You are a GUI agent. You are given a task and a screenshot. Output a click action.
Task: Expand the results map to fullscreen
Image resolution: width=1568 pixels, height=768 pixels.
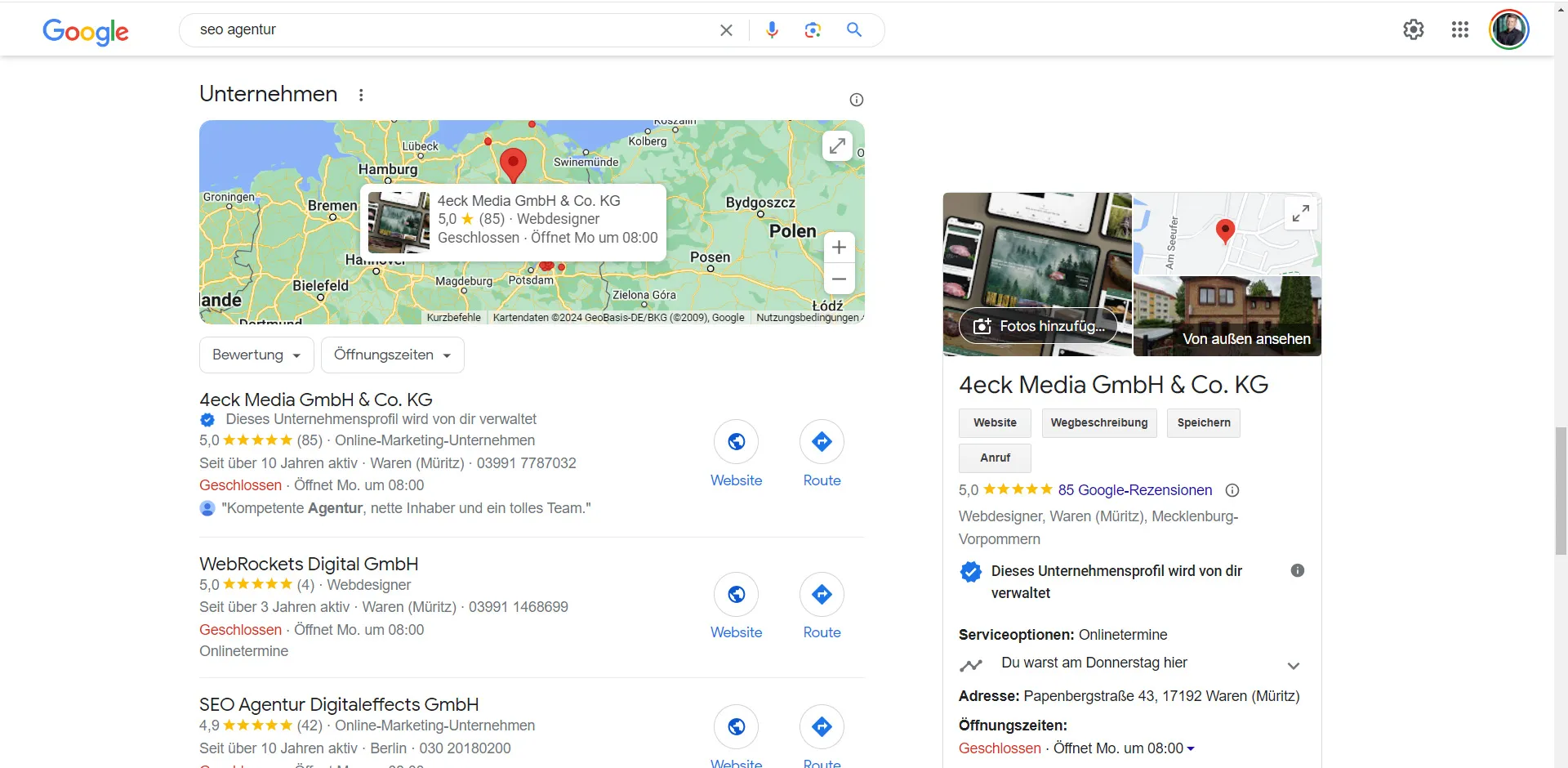837,146
